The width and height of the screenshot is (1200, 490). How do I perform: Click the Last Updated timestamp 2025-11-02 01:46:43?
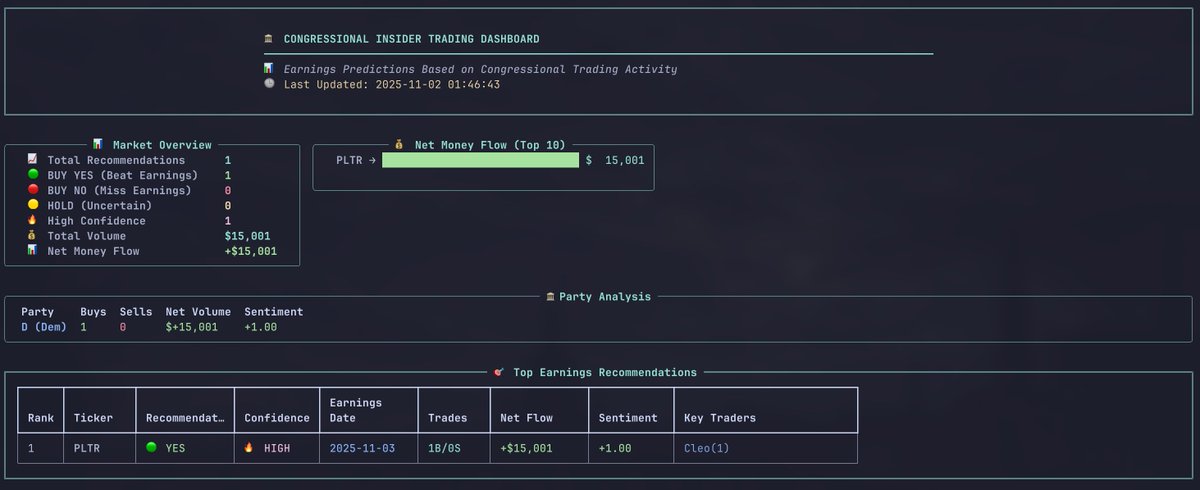[437, 85]
